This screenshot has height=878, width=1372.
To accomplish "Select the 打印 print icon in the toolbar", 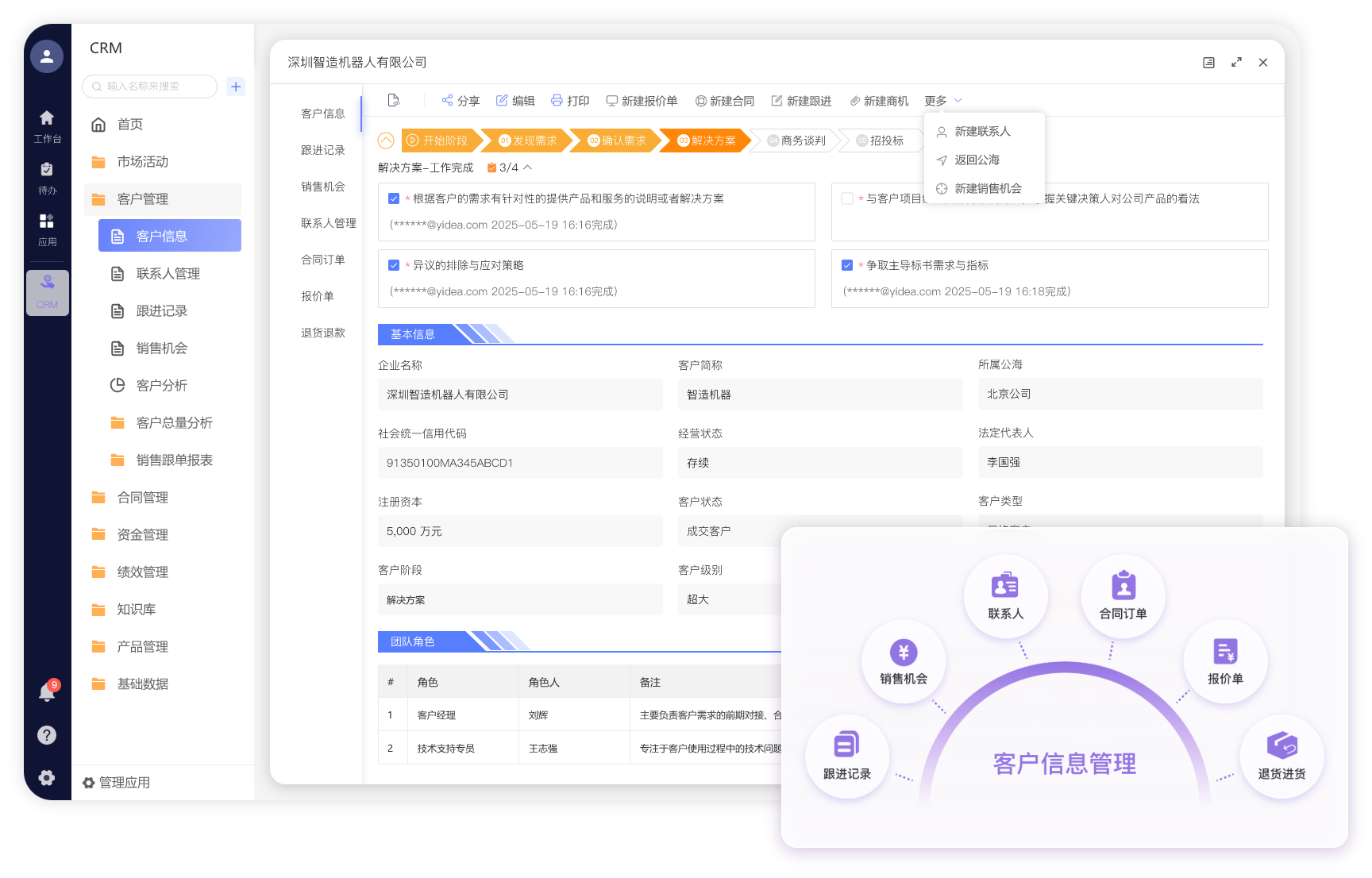I will [x=570, y=100].
